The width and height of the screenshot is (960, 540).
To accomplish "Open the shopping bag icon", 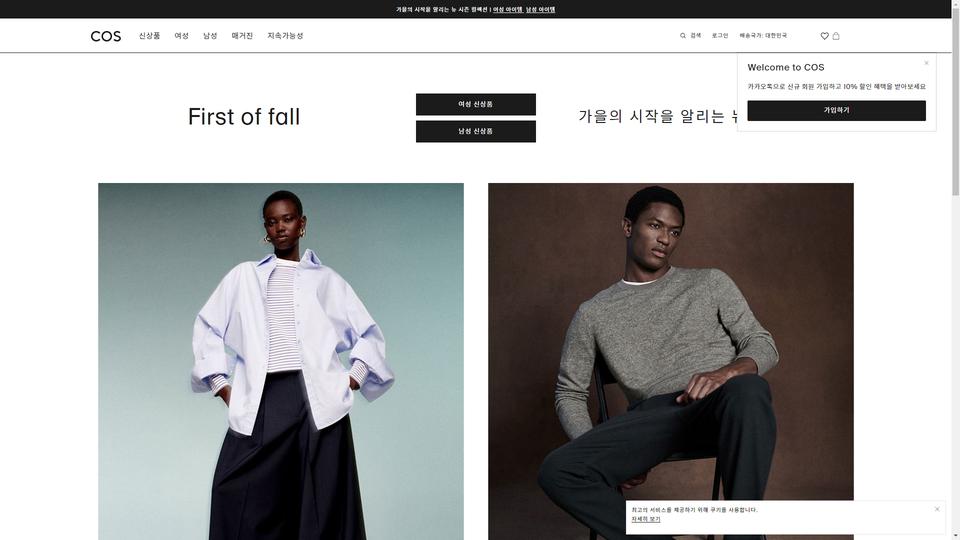I will coord(836,36).
